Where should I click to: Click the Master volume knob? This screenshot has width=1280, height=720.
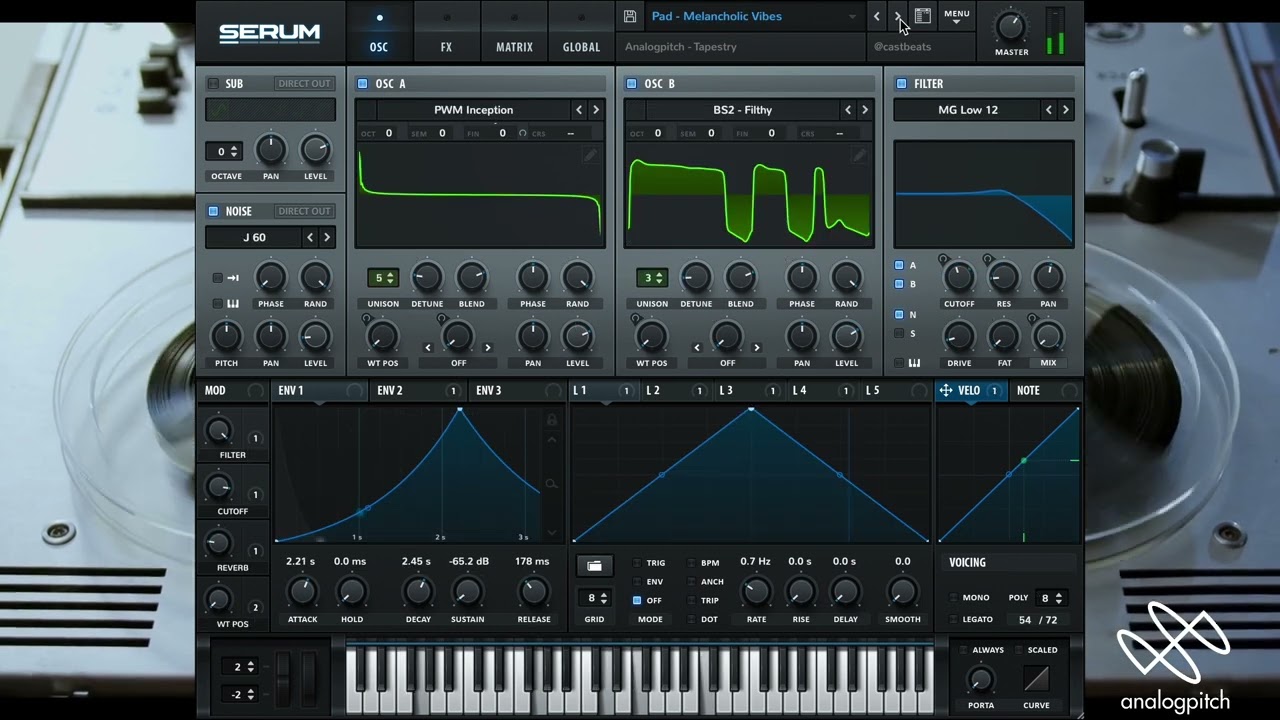click(1011, 27)
